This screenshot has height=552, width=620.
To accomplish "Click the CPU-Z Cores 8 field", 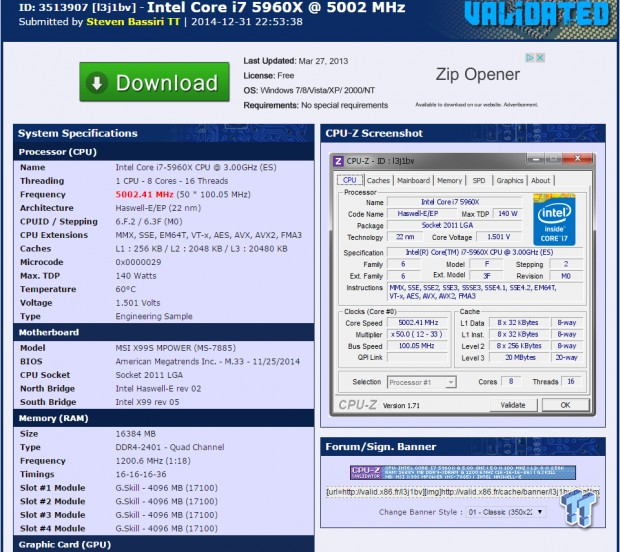I will point(510,381).
